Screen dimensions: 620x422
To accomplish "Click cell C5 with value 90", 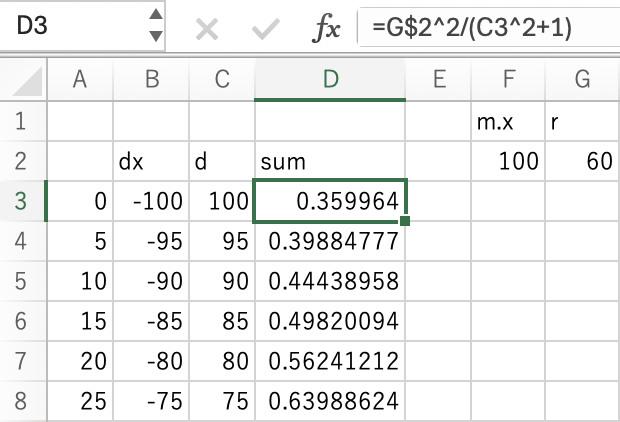I will (222, 281).
